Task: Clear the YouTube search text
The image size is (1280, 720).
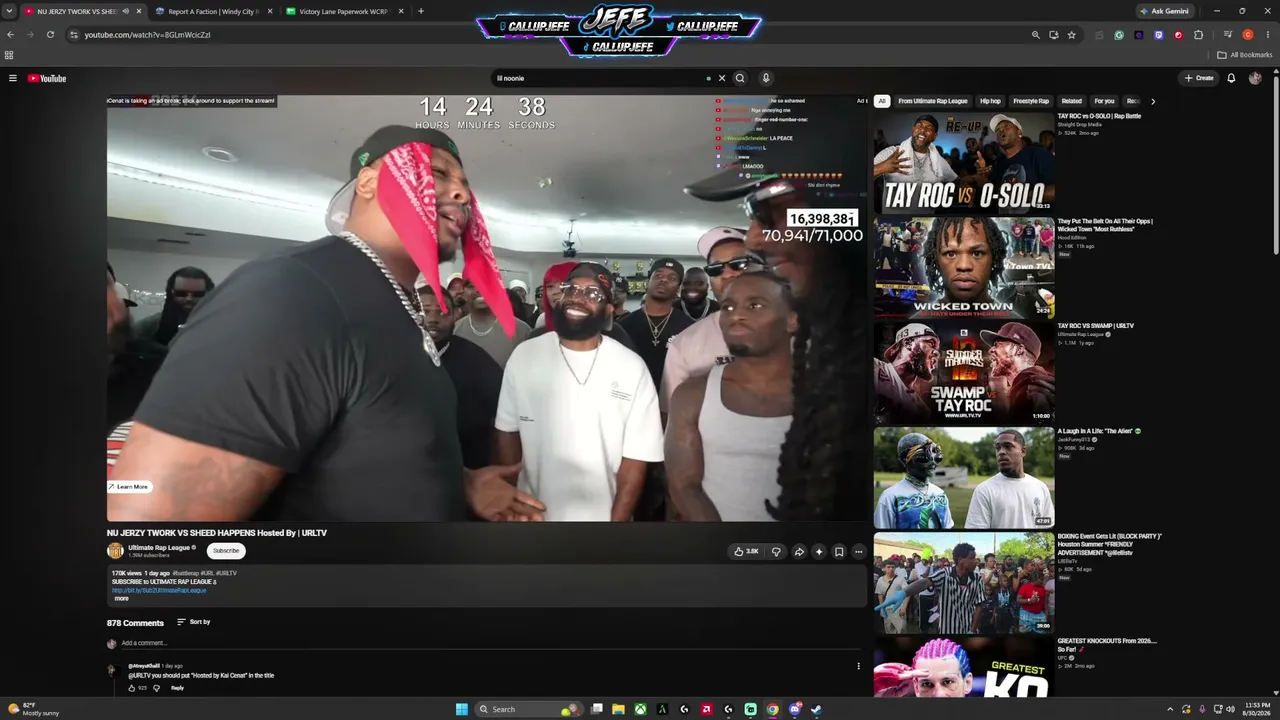Action: coord(722,78)
